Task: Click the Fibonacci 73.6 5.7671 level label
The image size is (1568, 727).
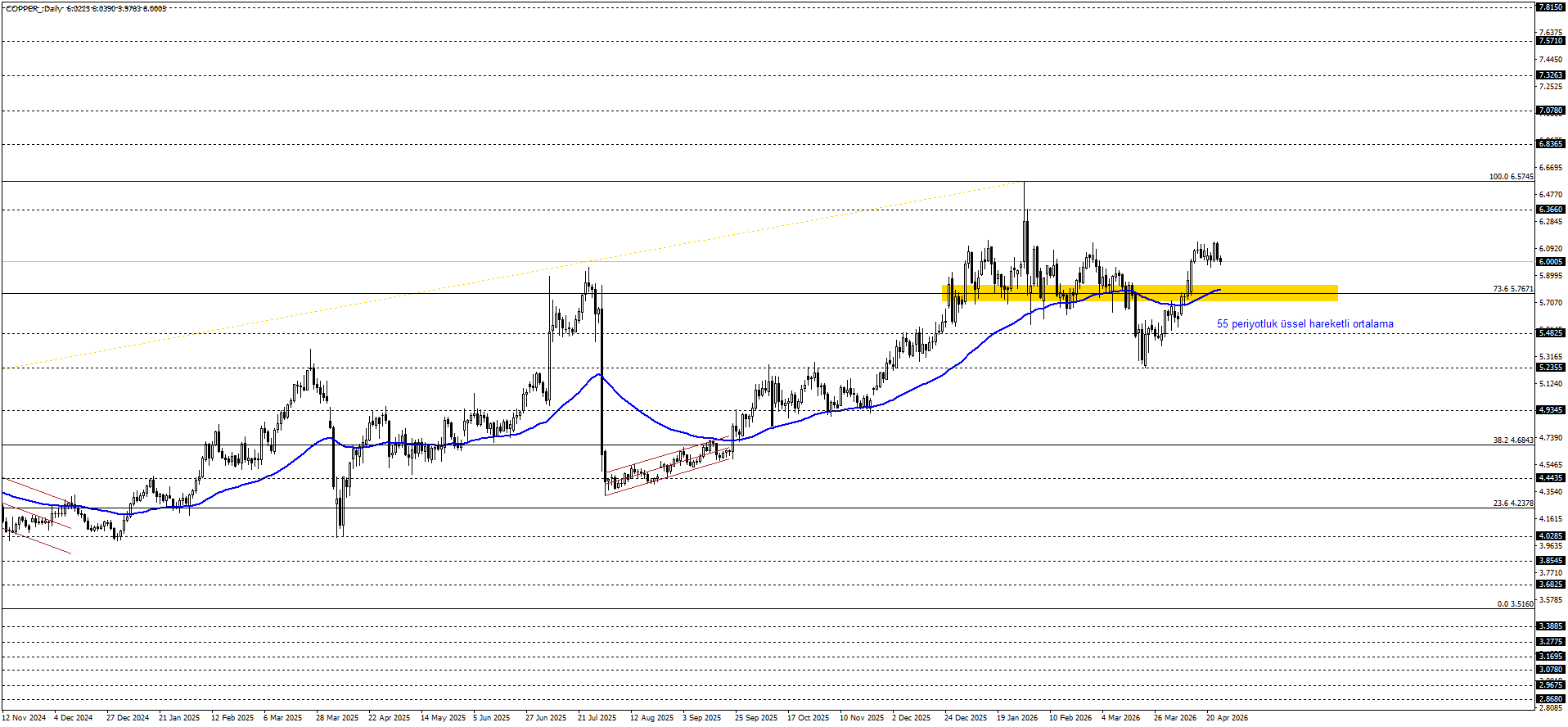Action: point(1512,289)
